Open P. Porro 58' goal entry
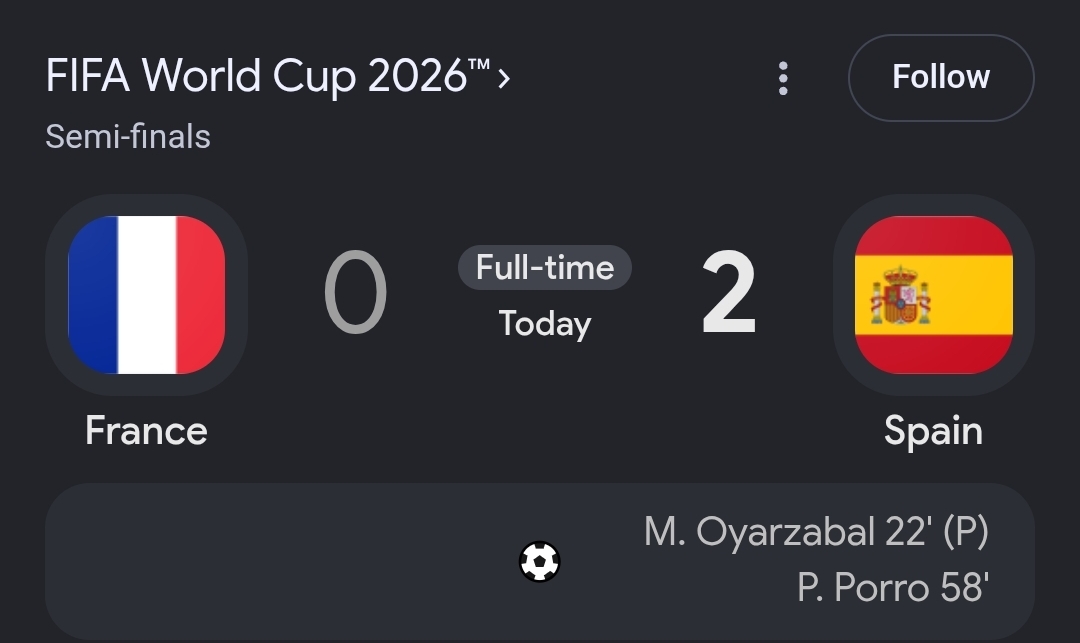Image resolution: width=1080 pixels, height=643 pixels. [x=893, y=587]
